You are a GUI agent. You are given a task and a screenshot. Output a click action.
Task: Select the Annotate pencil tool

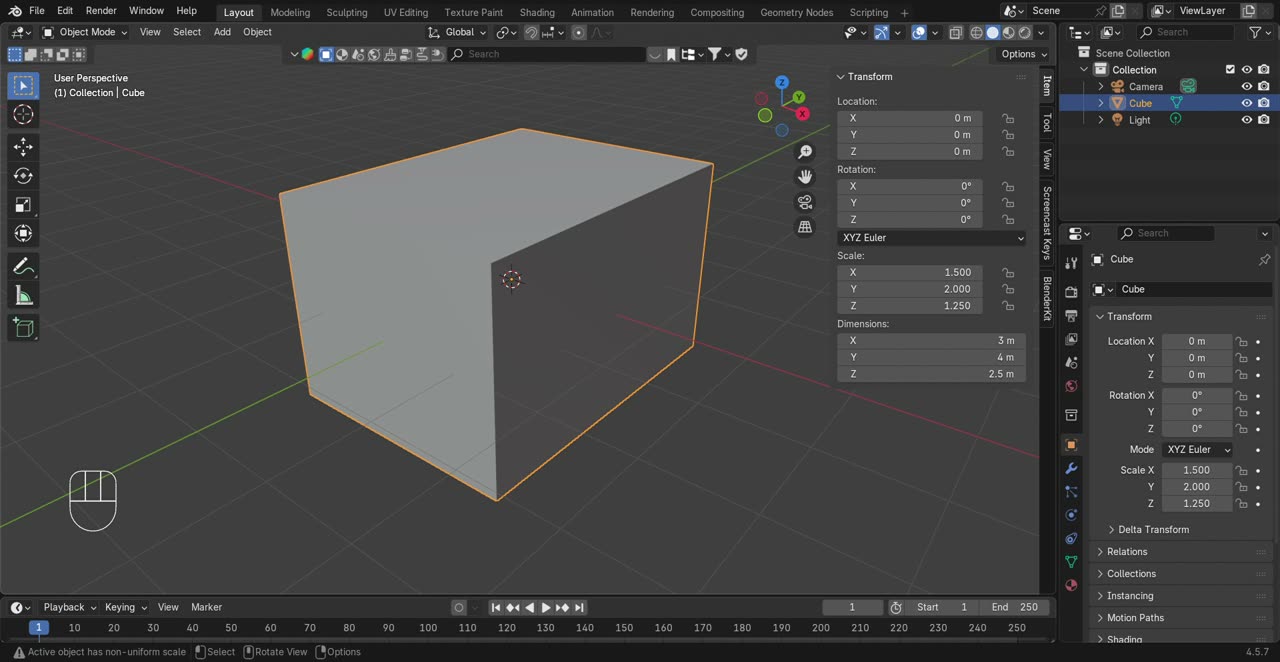(23, 267)
